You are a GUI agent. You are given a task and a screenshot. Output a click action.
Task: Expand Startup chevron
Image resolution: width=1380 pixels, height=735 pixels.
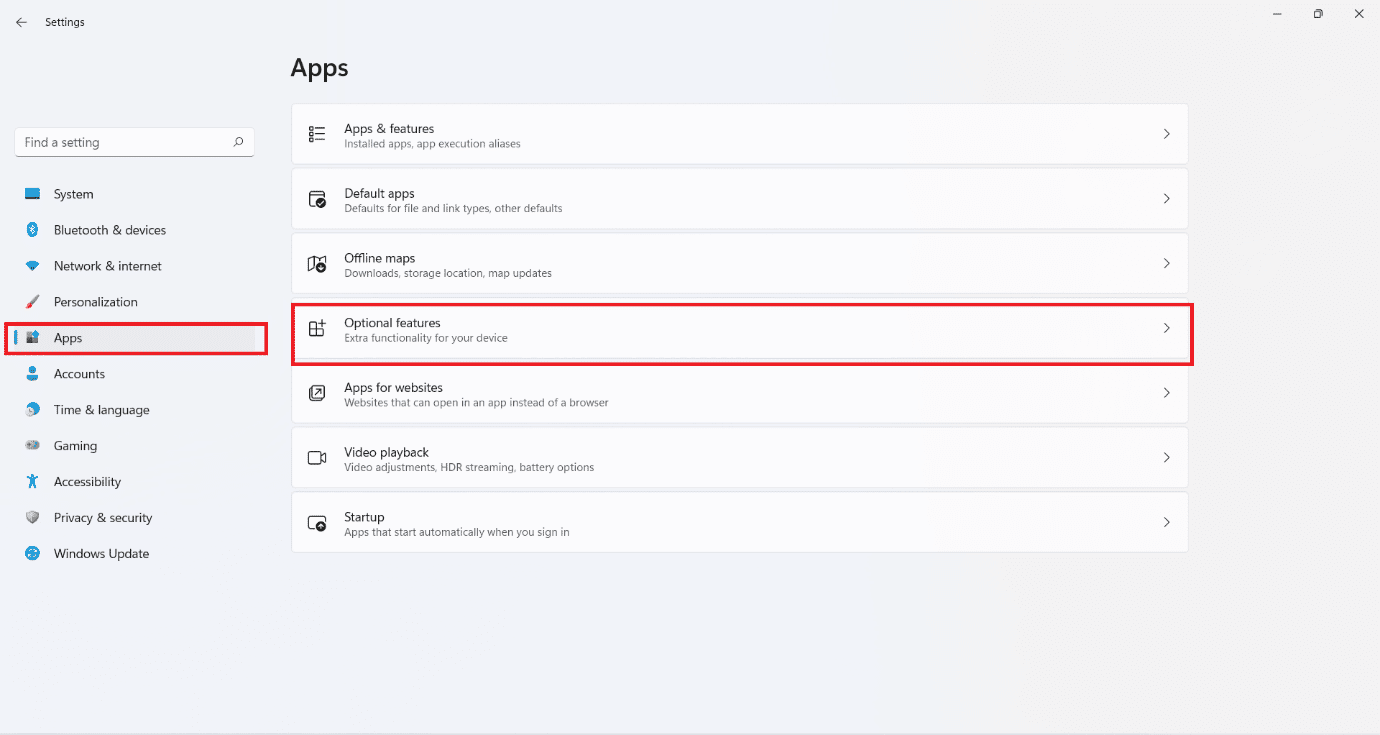pos(1166,522)
